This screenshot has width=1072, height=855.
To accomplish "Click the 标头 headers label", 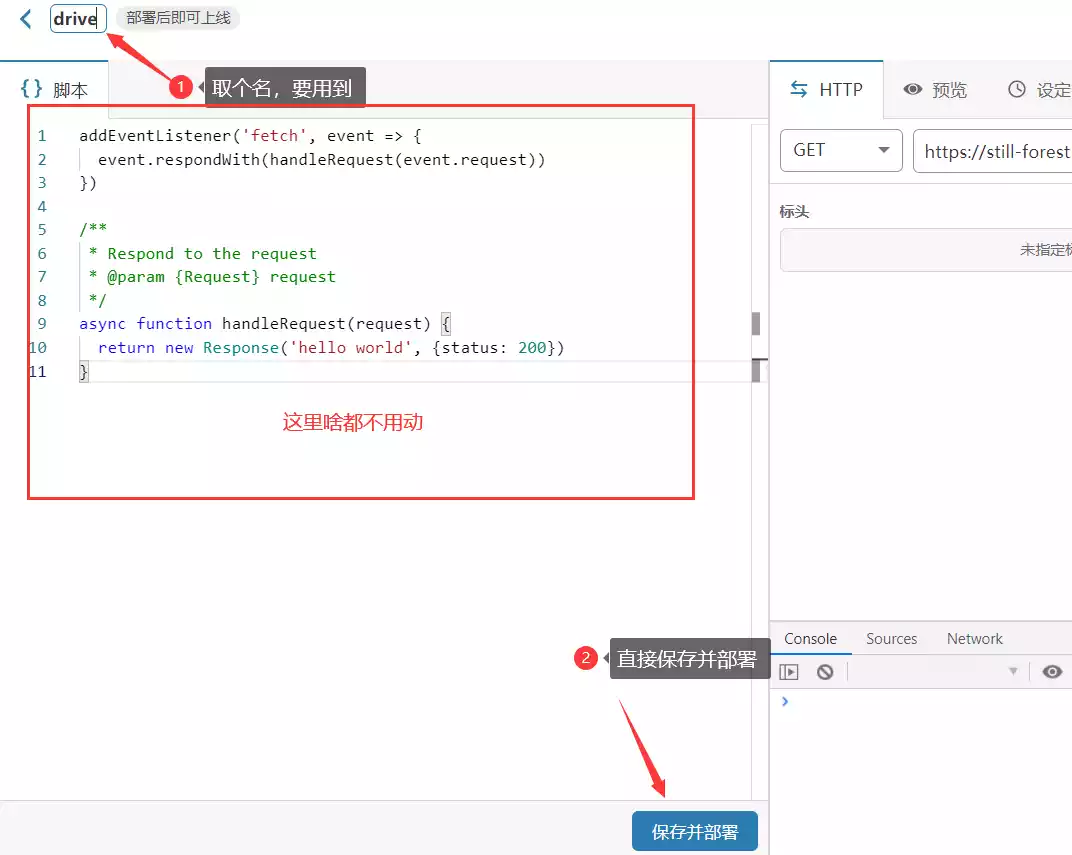I will point(794,212).
